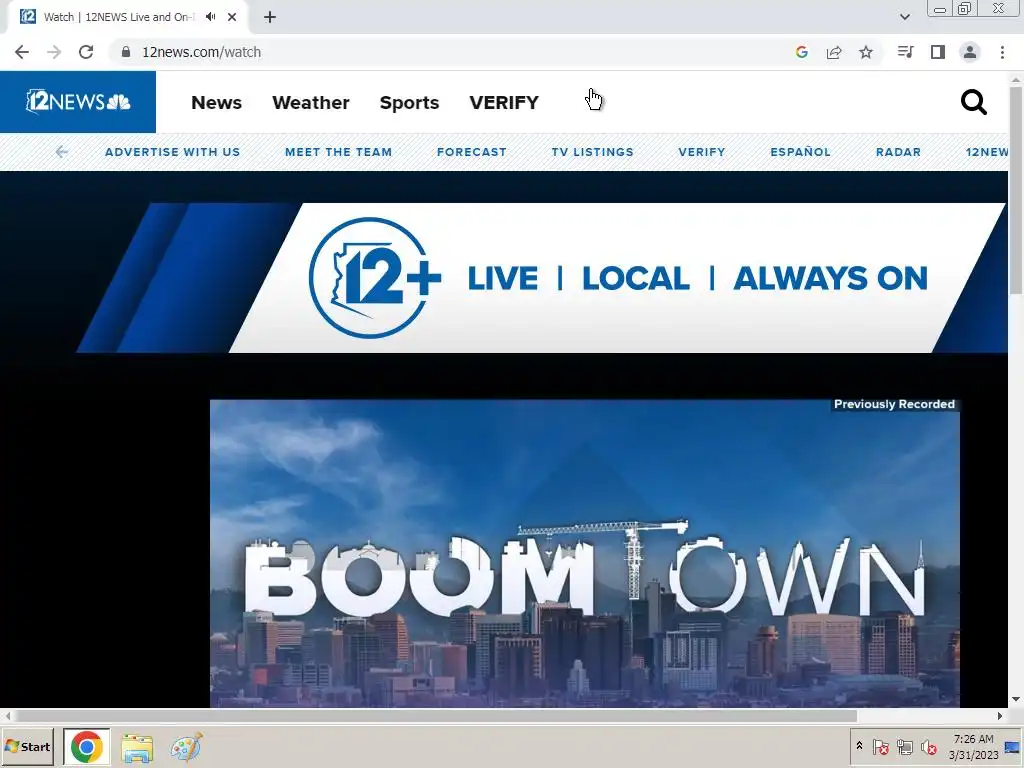Screen dimensions: 1024x768
Task: Click the horizontal page scrollbar thumb
Action: click(436, 716)
